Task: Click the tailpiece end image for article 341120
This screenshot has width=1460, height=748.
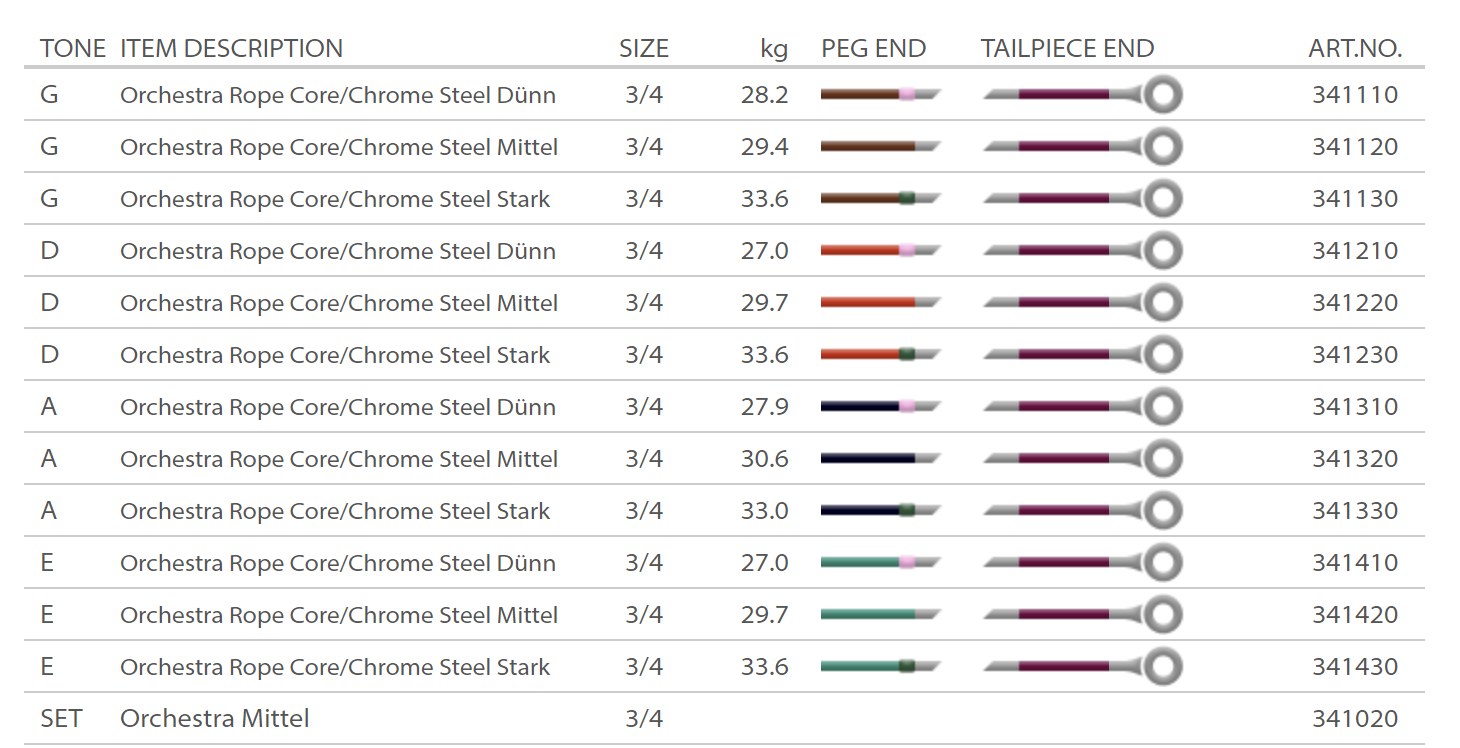Action: click(x=1081, y=147)
